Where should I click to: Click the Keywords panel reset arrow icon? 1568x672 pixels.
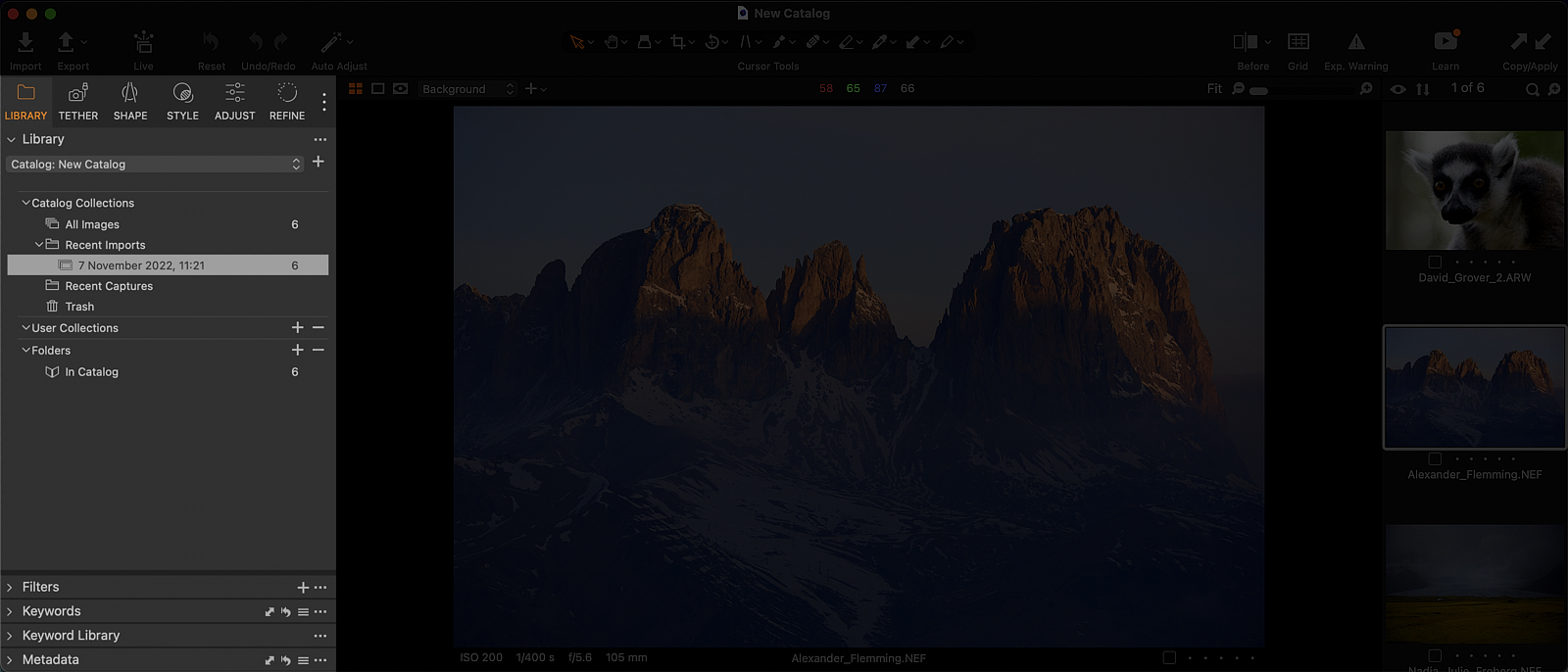(285, 611)
